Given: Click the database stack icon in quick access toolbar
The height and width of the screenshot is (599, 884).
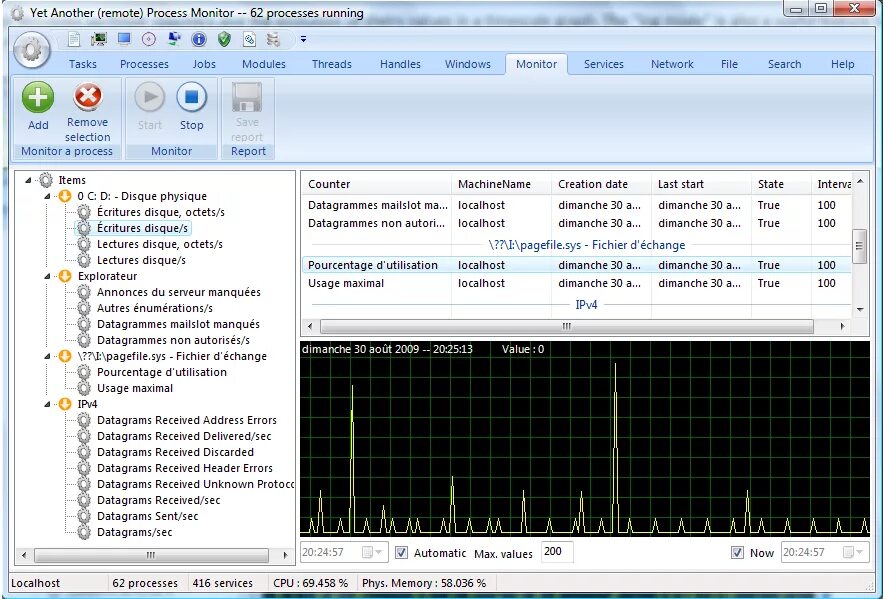Looking at the screenshot, I should (x=273, y=39).
